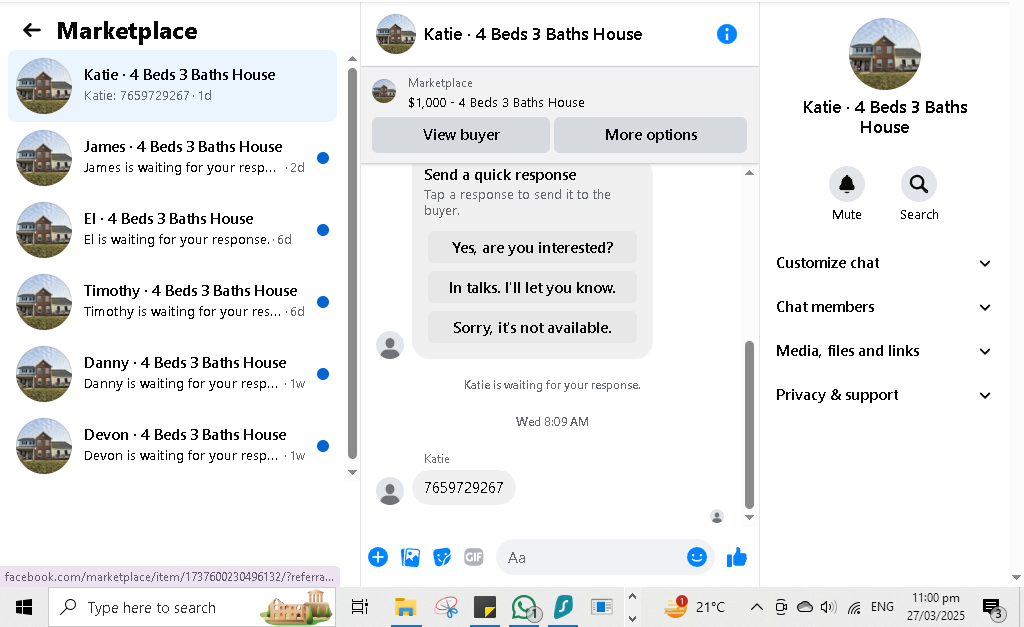Click the back arrow next to Marketplace
Screen dimensions: 1024x627
click(x=31, y=30)
